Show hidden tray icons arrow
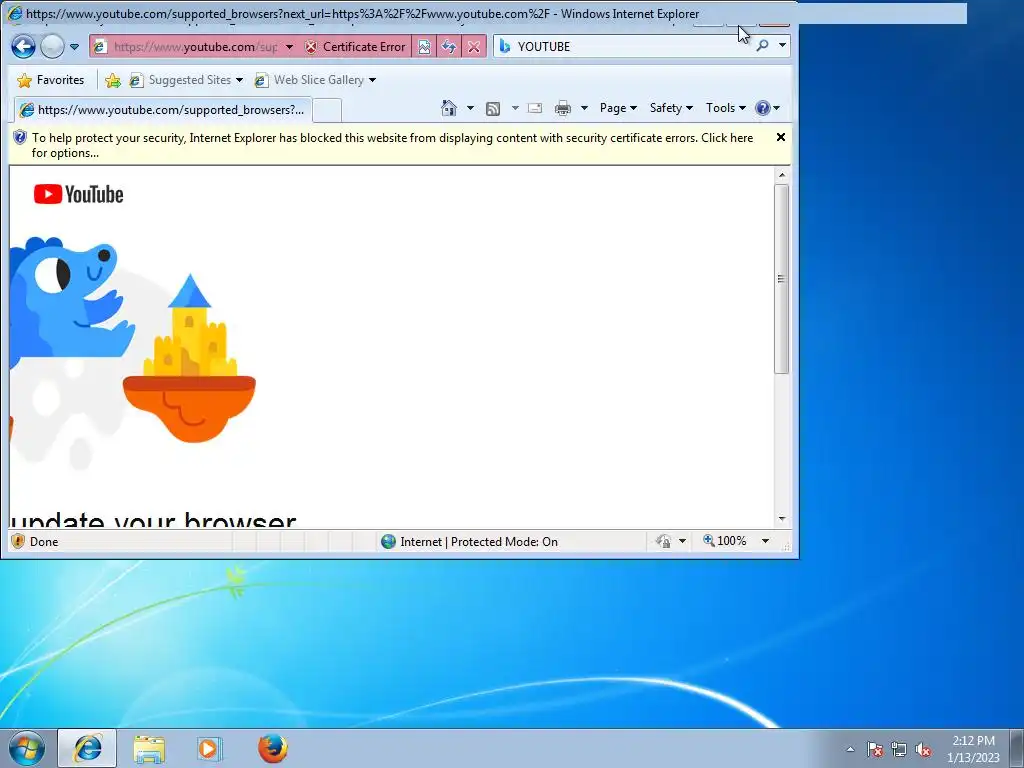Screen dimensions: 1024x768 [x=850, y=749]
